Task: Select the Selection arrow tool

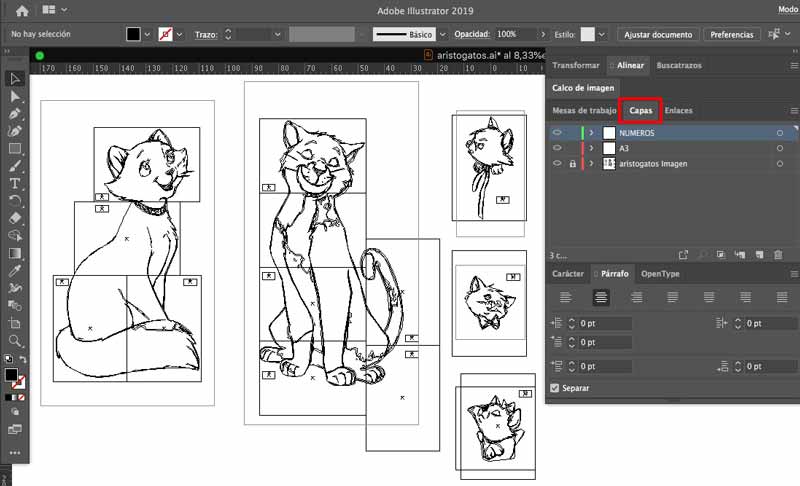Action: [15, 79]
